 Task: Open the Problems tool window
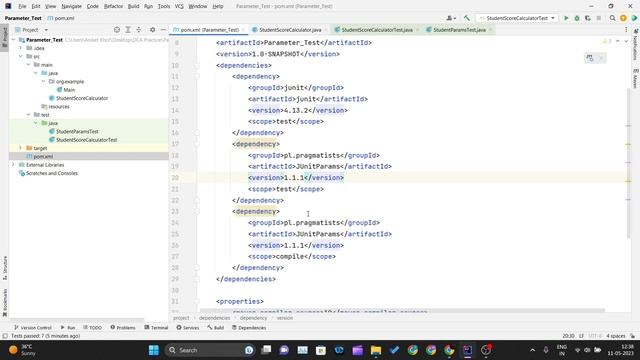pos(123,328)
